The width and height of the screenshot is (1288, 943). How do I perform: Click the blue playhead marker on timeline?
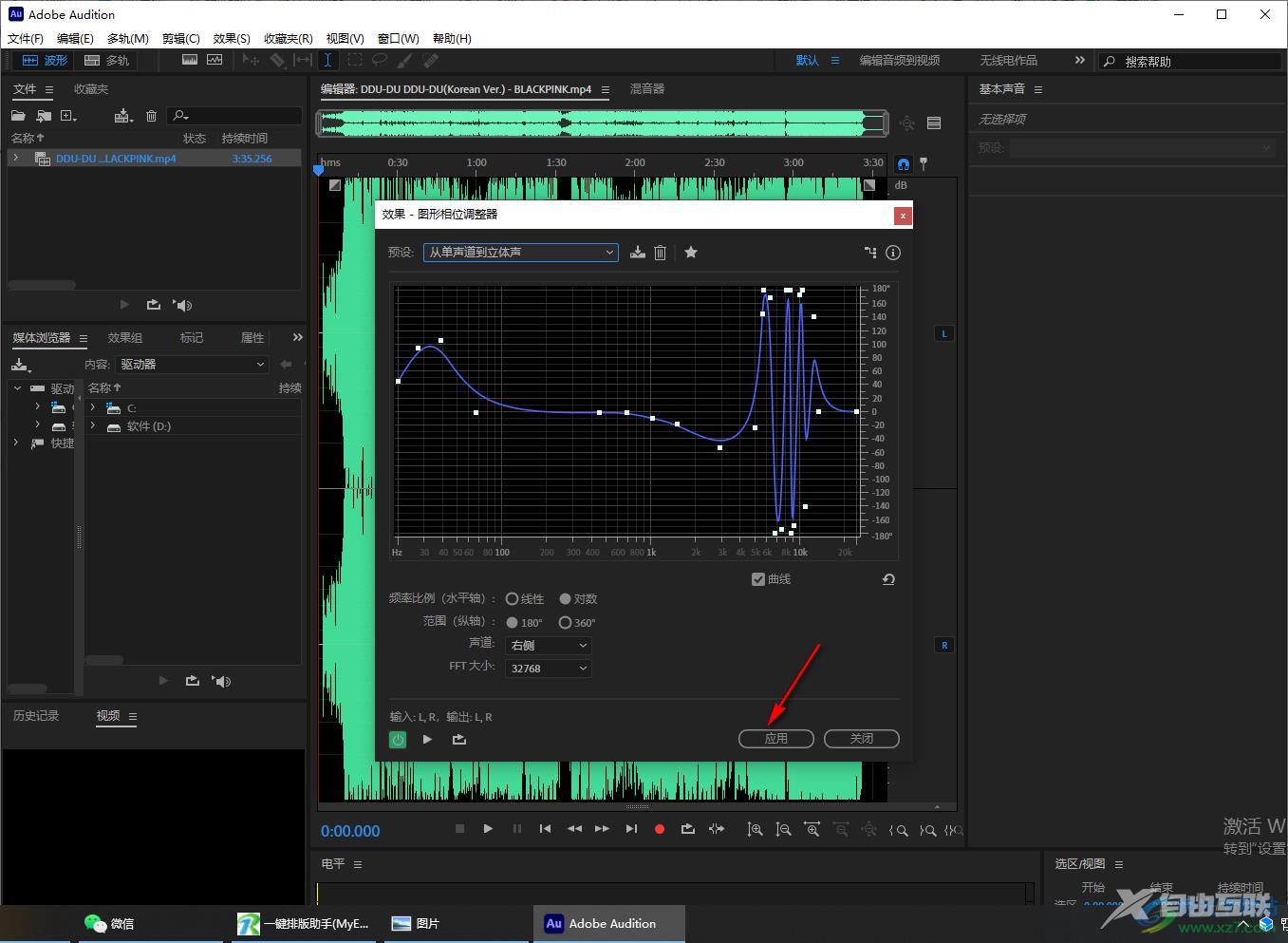pyautogui.click(x=319, y=170)
